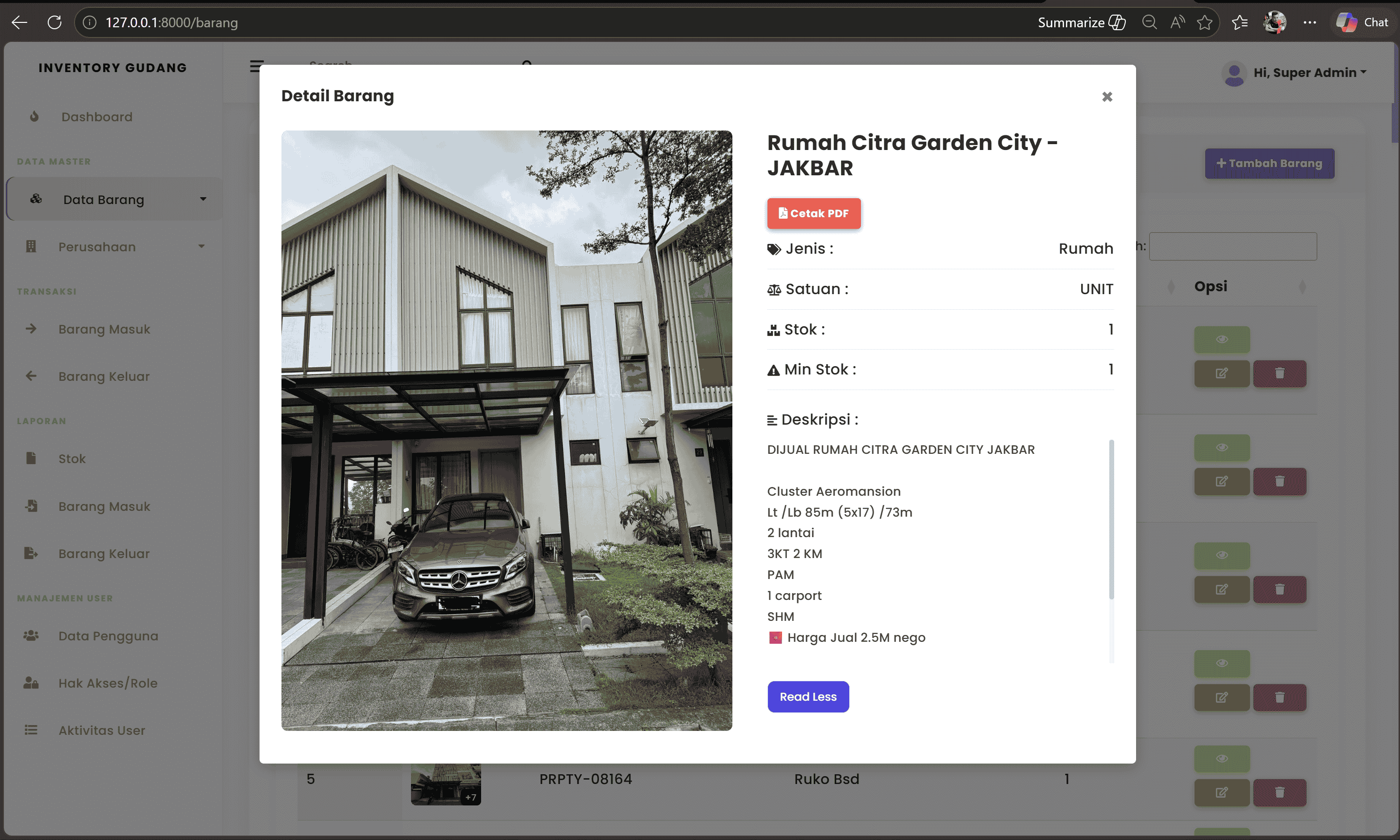
Task: View details with the Ruko Bsd row's eye button
Action: coord(1222,759)
